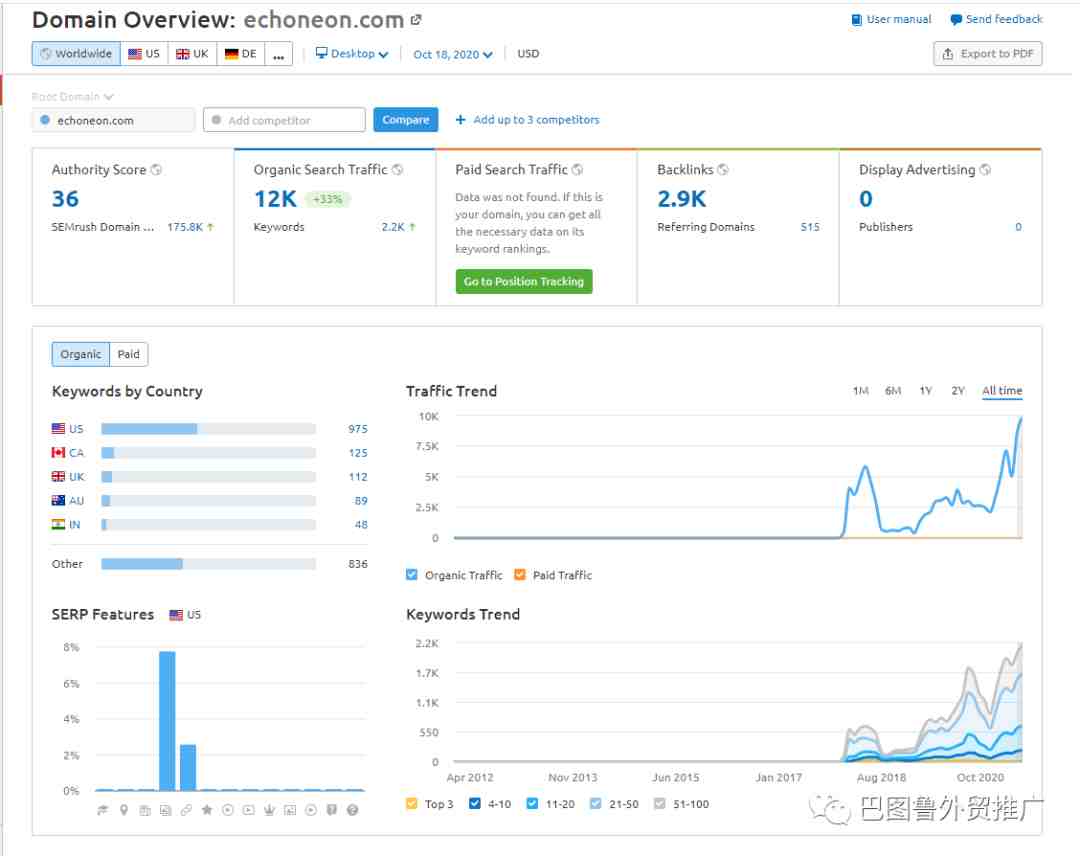Screen dimensions: 1080x856
Task: Select the star SERP feature icon
Action: pyautogui.click(x=207, y=810)
